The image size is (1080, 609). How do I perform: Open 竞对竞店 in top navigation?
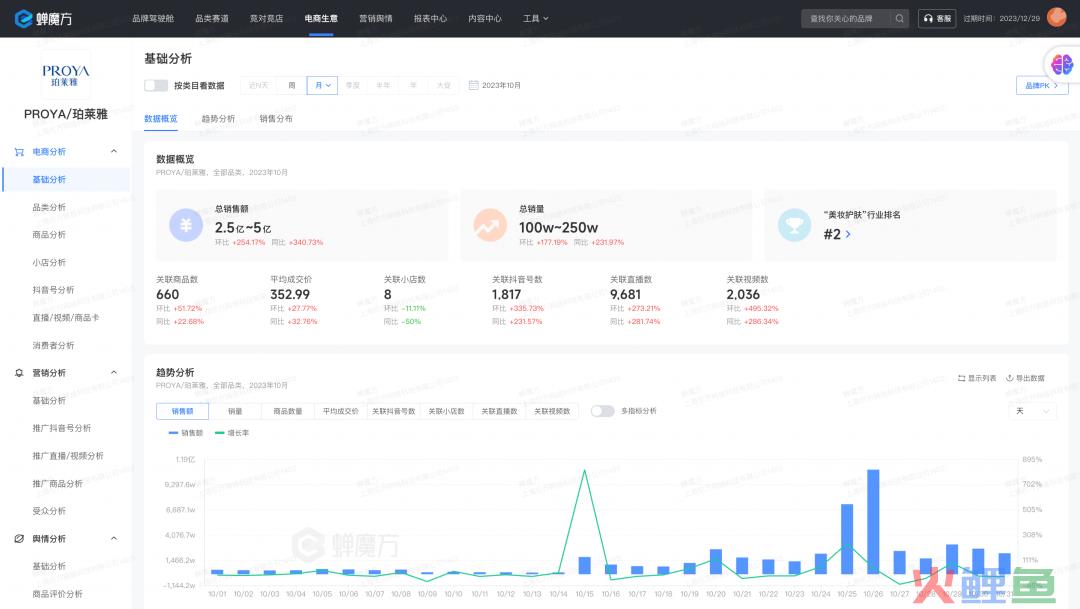267,19
